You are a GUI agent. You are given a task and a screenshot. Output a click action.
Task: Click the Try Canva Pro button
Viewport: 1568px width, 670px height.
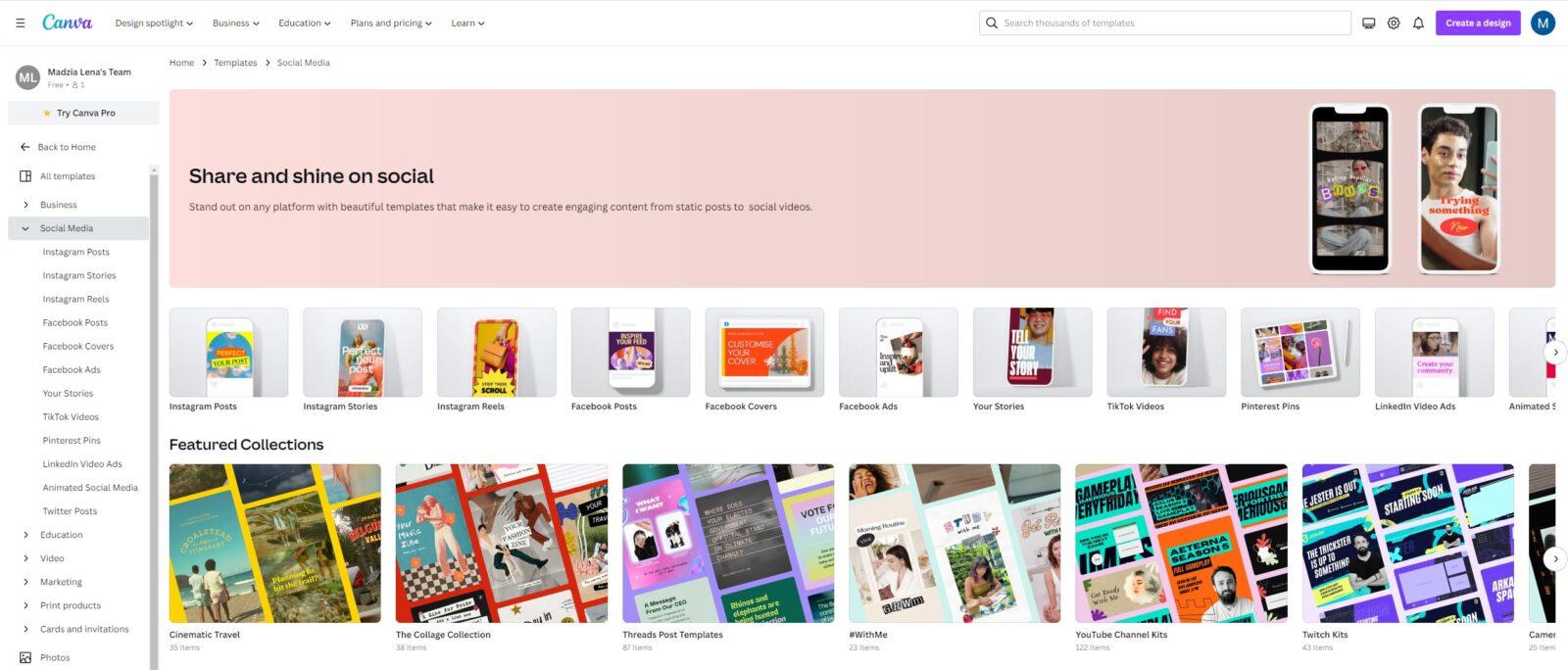click(84, 113)
